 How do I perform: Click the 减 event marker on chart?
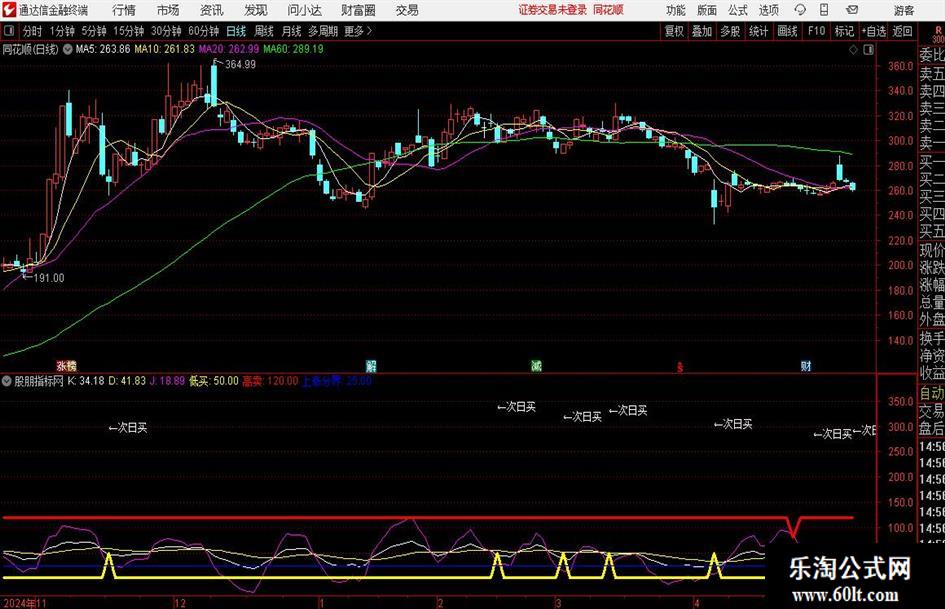(x=536, y=365)
